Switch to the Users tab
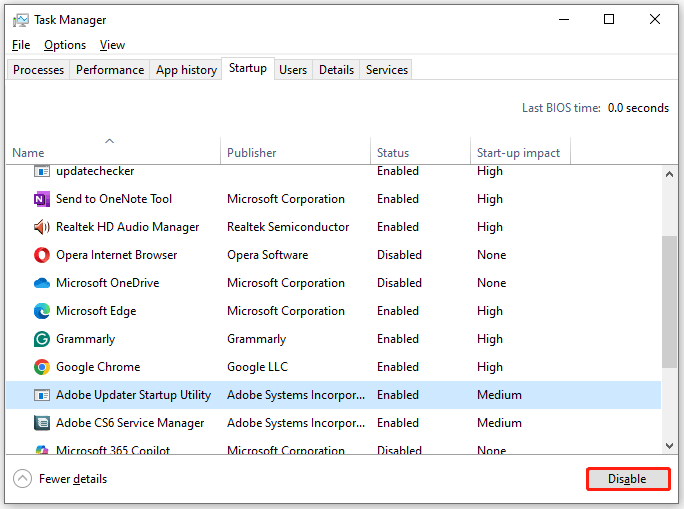 pyautogui.click(x=293, y=70)
